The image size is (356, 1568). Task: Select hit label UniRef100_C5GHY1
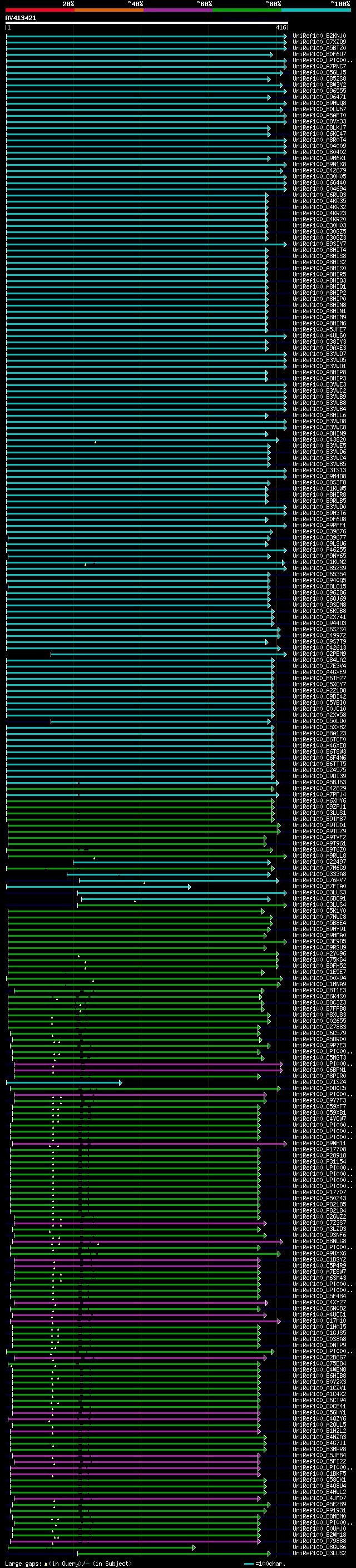(x=319, y=1412)
